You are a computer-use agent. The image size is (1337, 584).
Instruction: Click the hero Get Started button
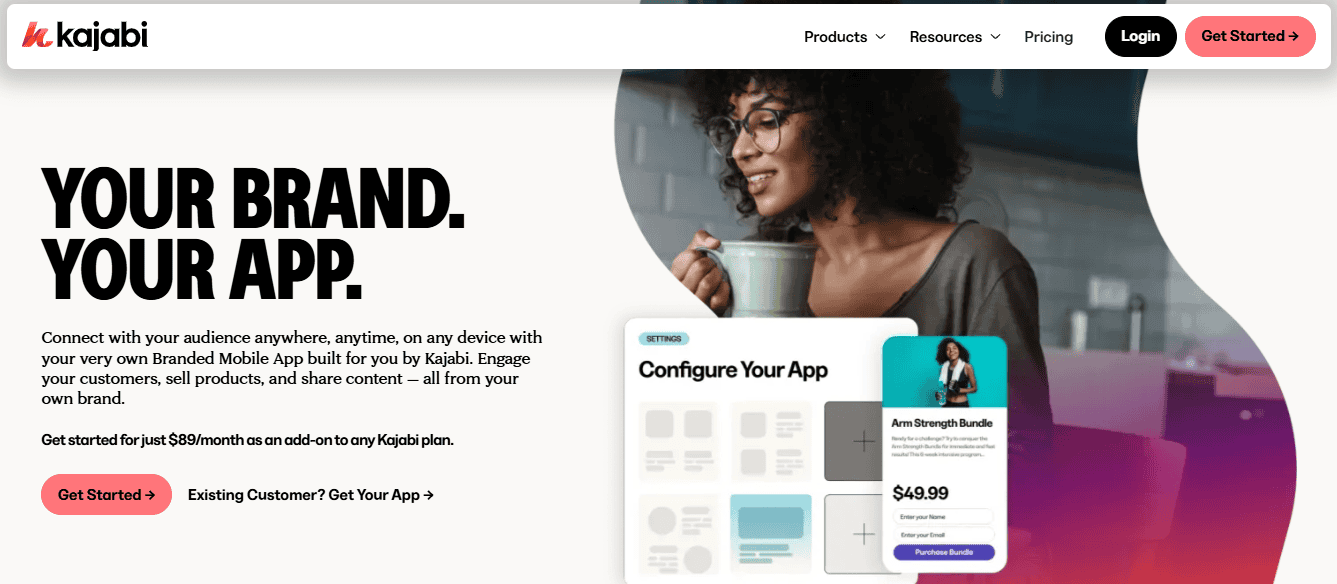click(106, 494)
